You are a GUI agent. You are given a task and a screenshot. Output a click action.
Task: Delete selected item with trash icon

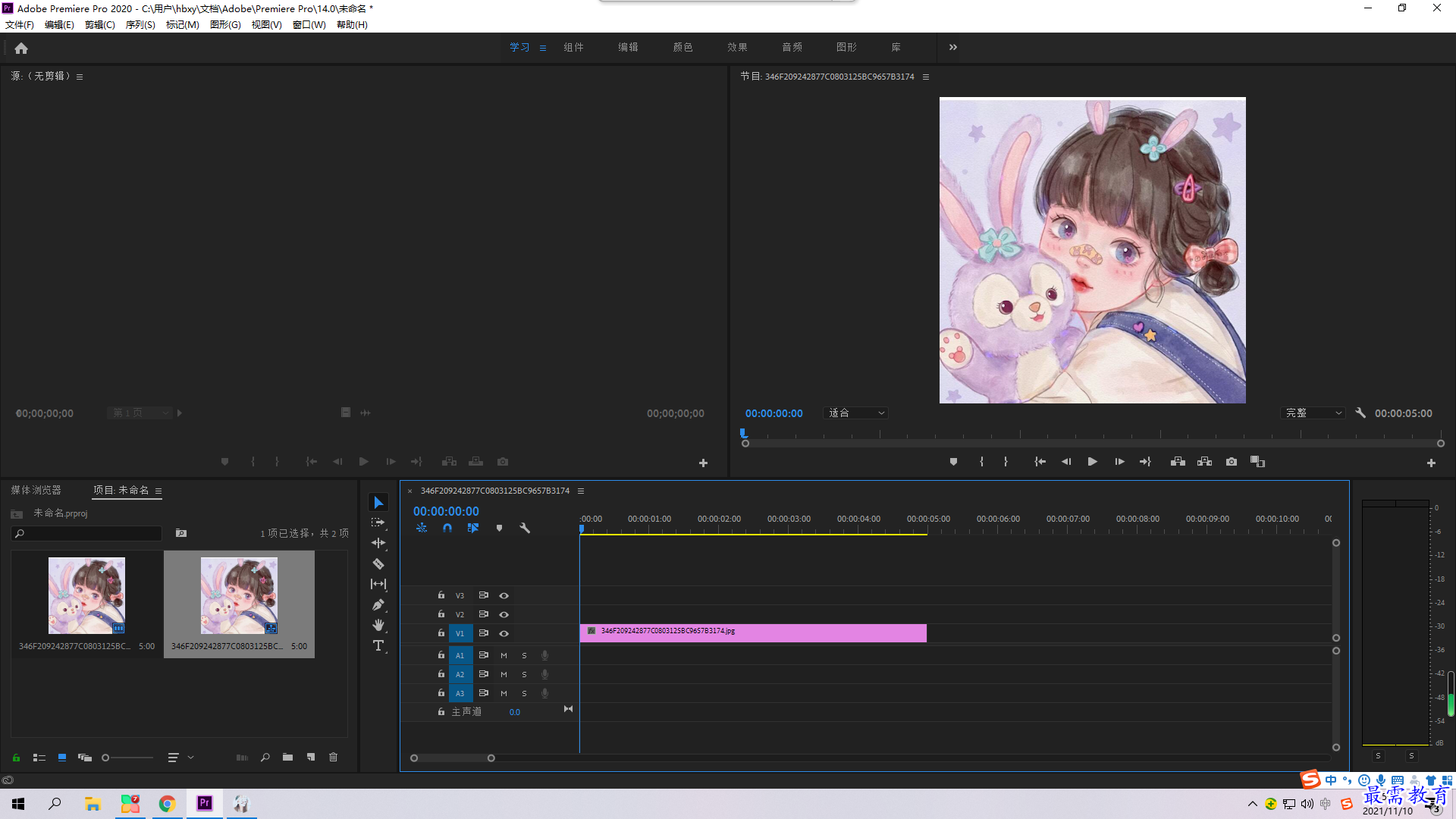tap(333, 757)
